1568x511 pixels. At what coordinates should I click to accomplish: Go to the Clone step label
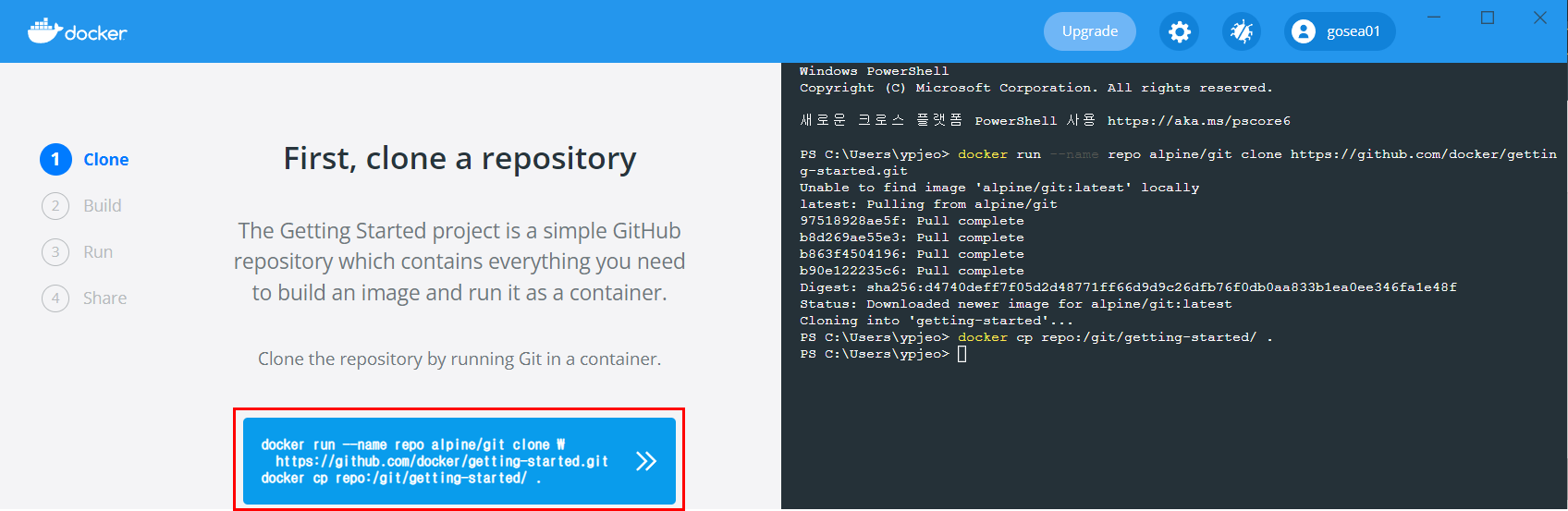(x=106, y=159)
